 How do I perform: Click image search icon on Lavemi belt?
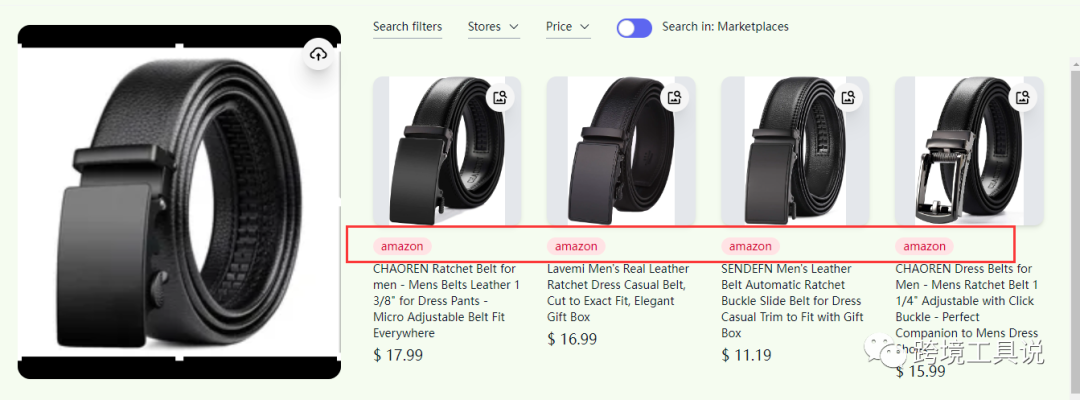674,98
